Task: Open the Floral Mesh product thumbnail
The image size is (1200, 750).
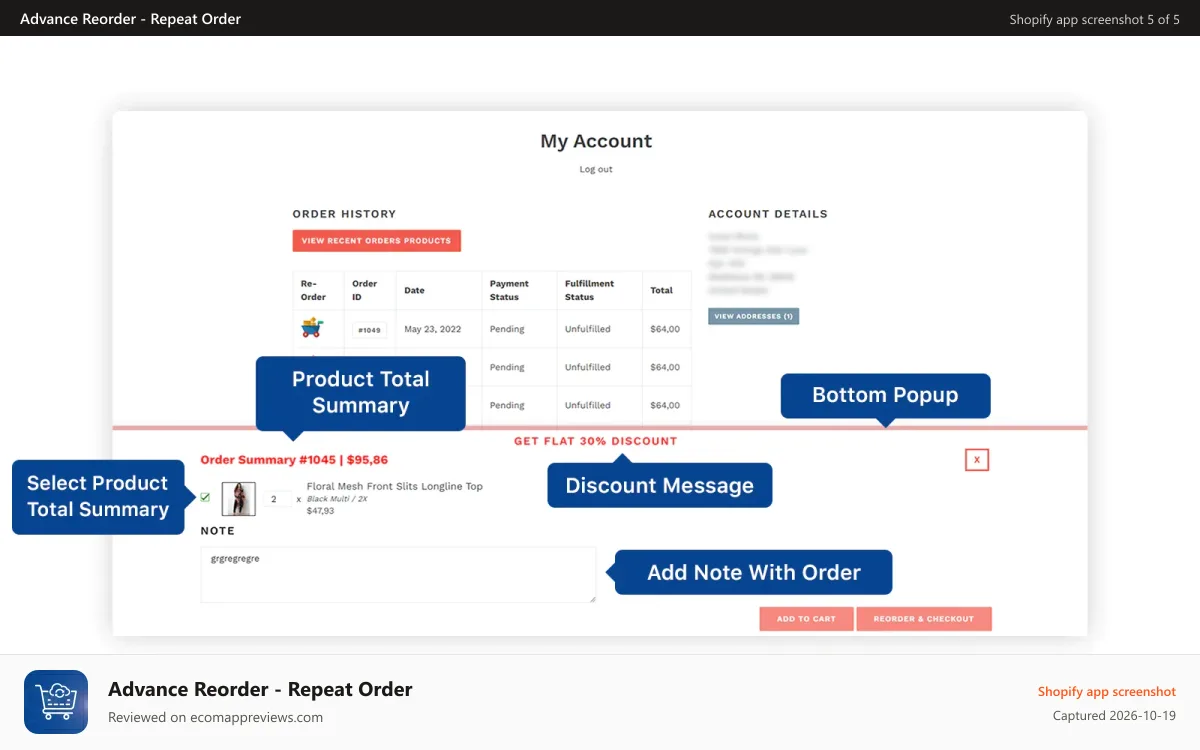Action: [x=238, y=498]
